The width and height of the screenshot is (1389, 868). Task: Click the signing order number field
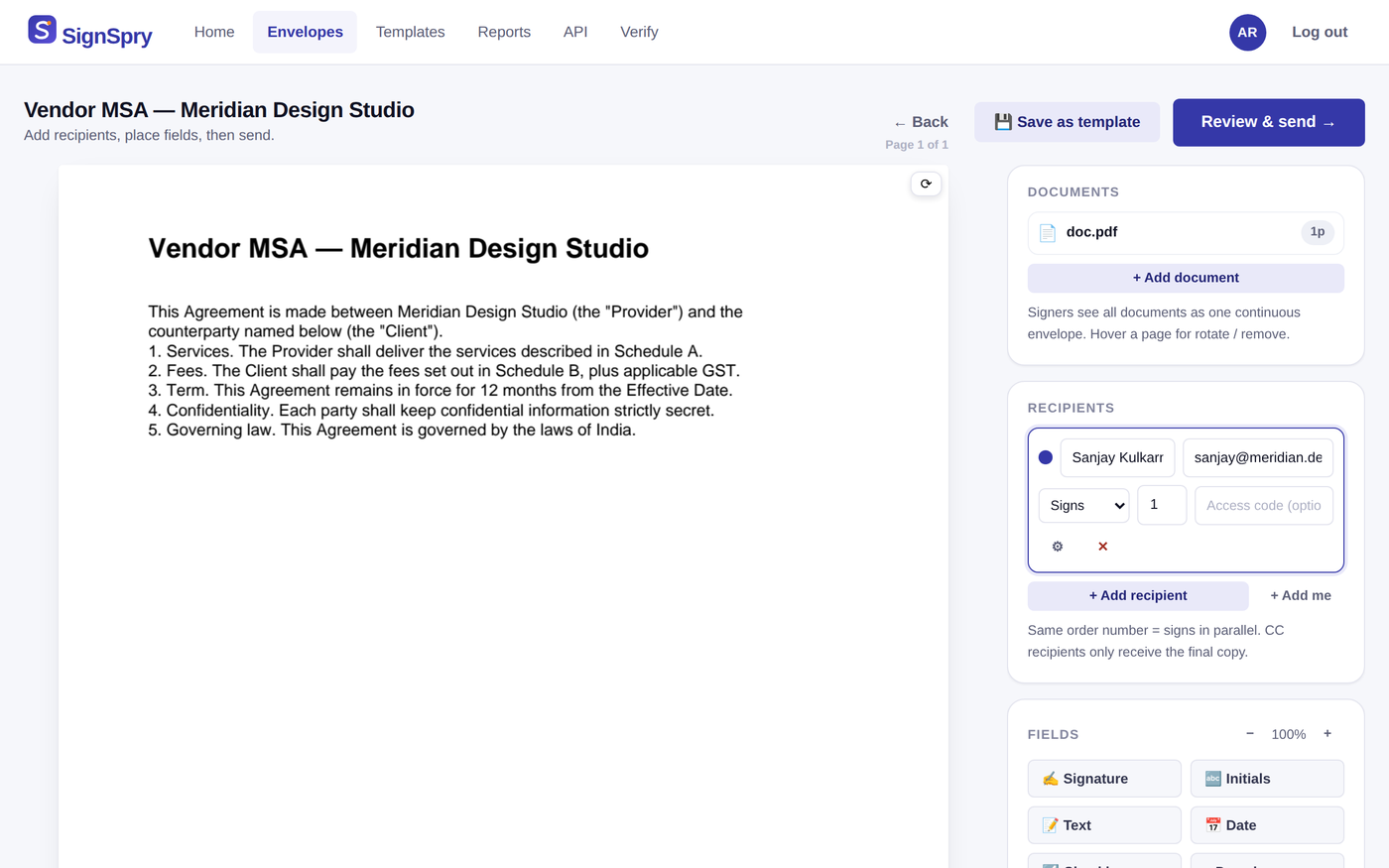(x=1162, y=505)
